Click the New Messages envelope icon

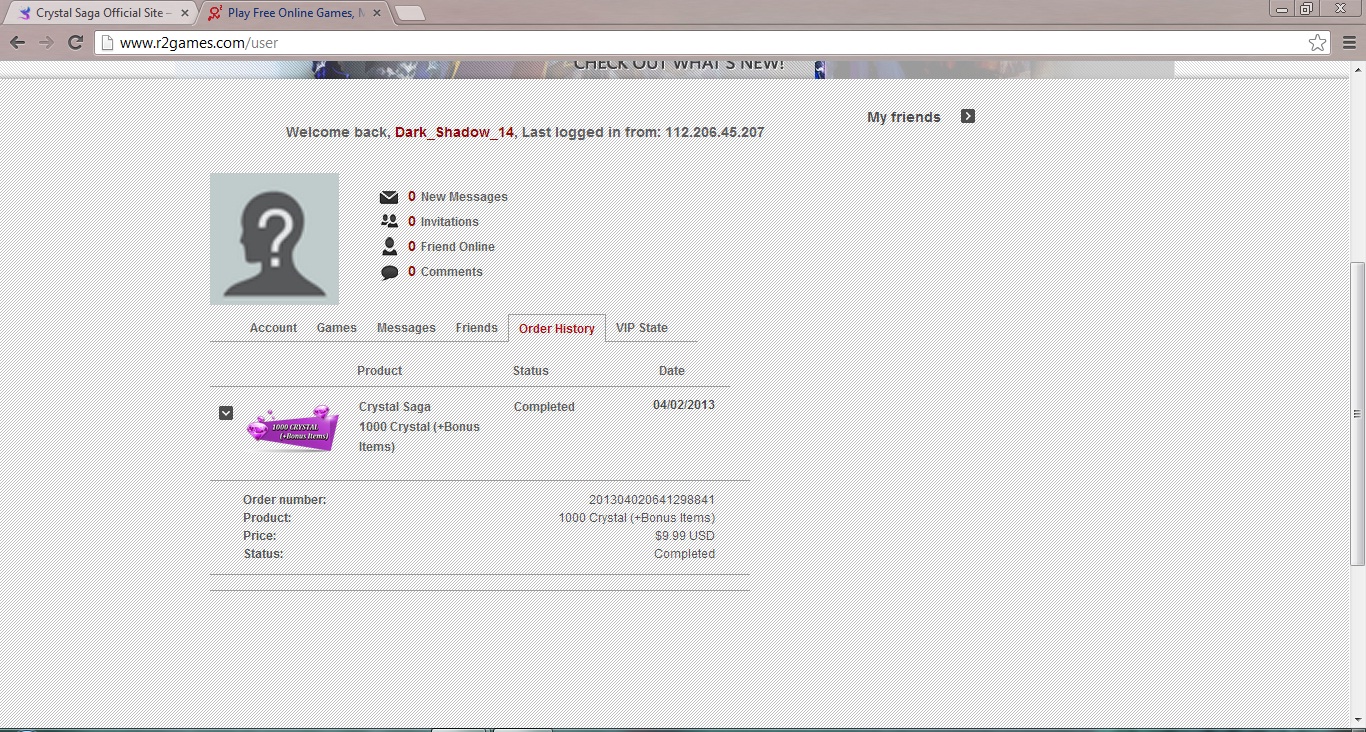tap(389, 197)
